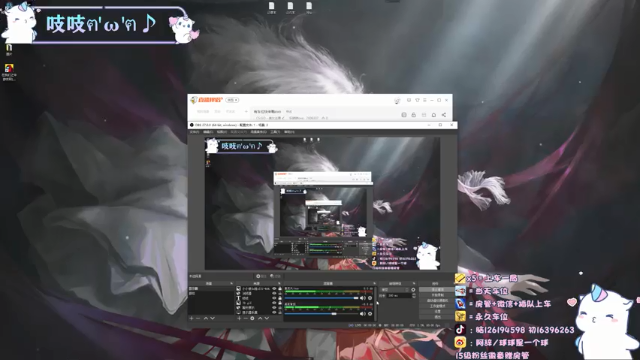This screenshot has height=360, width=640.
Task: Open source properties gear in Sources toolbar
Action: pyautogui.click(x=252, y=318)
